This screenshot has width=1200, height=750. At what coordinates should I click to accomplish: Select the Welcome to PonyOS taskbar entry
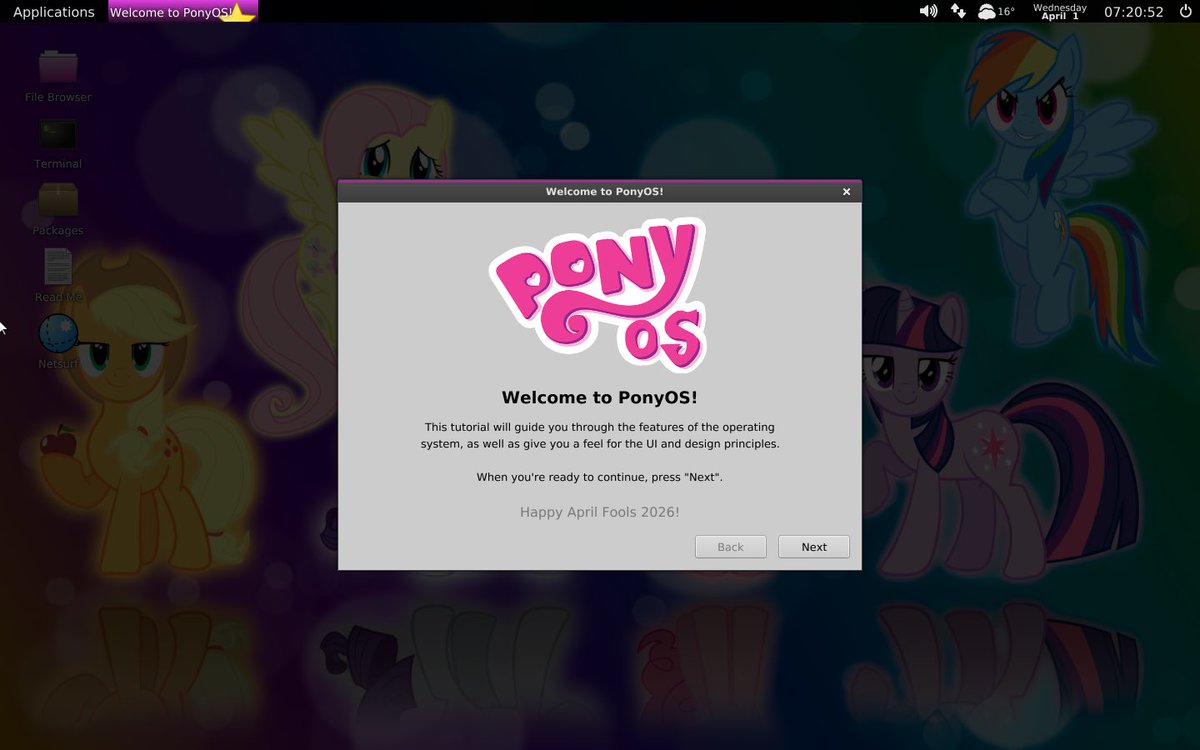tap(182, 12)
